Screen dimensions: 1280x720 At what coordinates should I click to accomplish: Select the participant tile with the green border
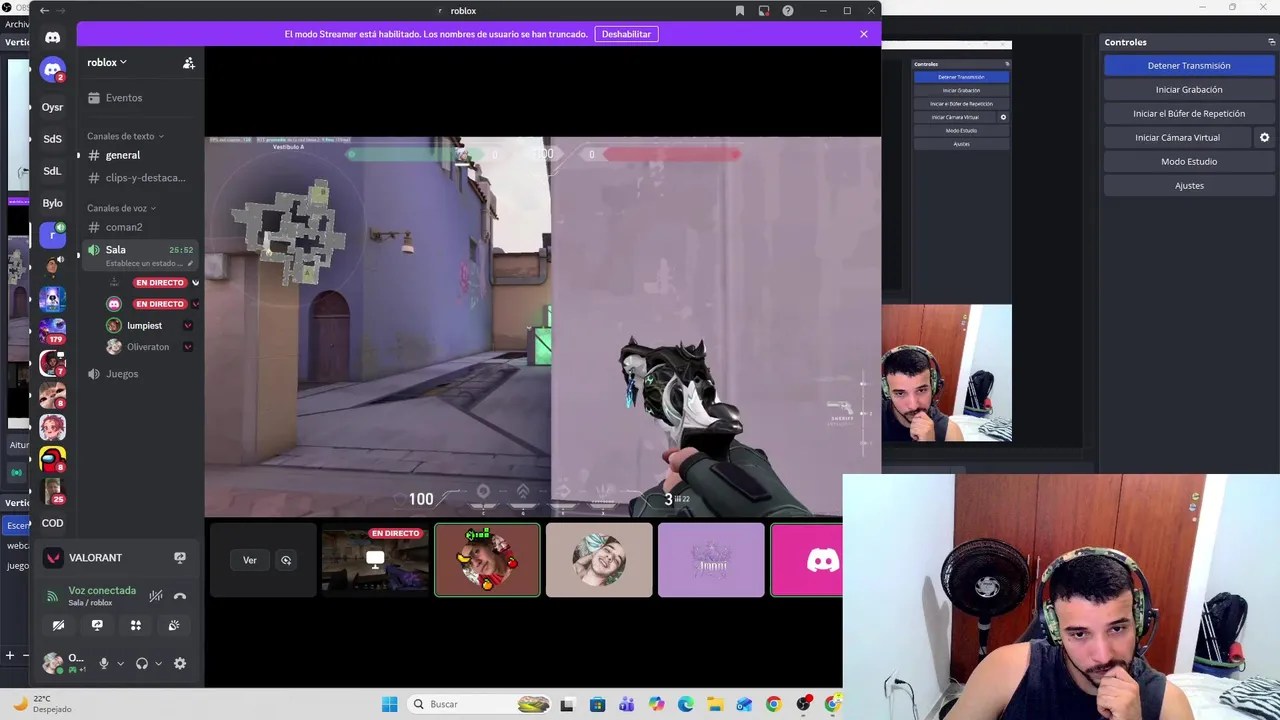(x=487, y=560)
